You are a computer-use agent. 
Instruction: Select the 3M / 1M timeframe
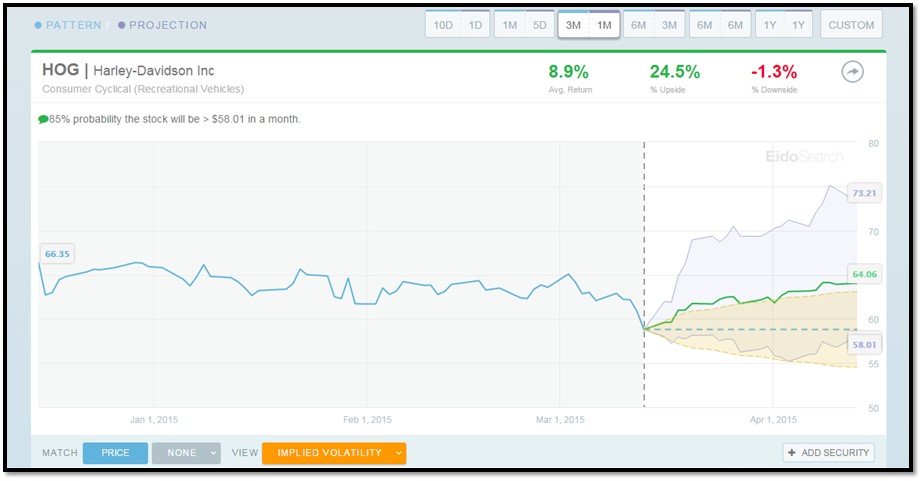[589, 25]
